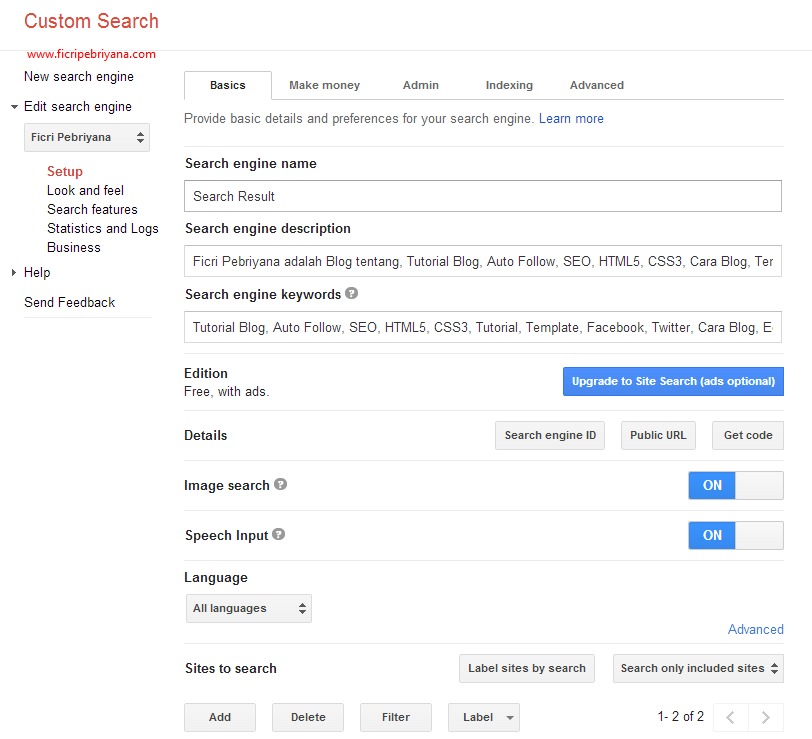Open the Ficri Pebriyana engine selector
812x739 pixels.
87,137
